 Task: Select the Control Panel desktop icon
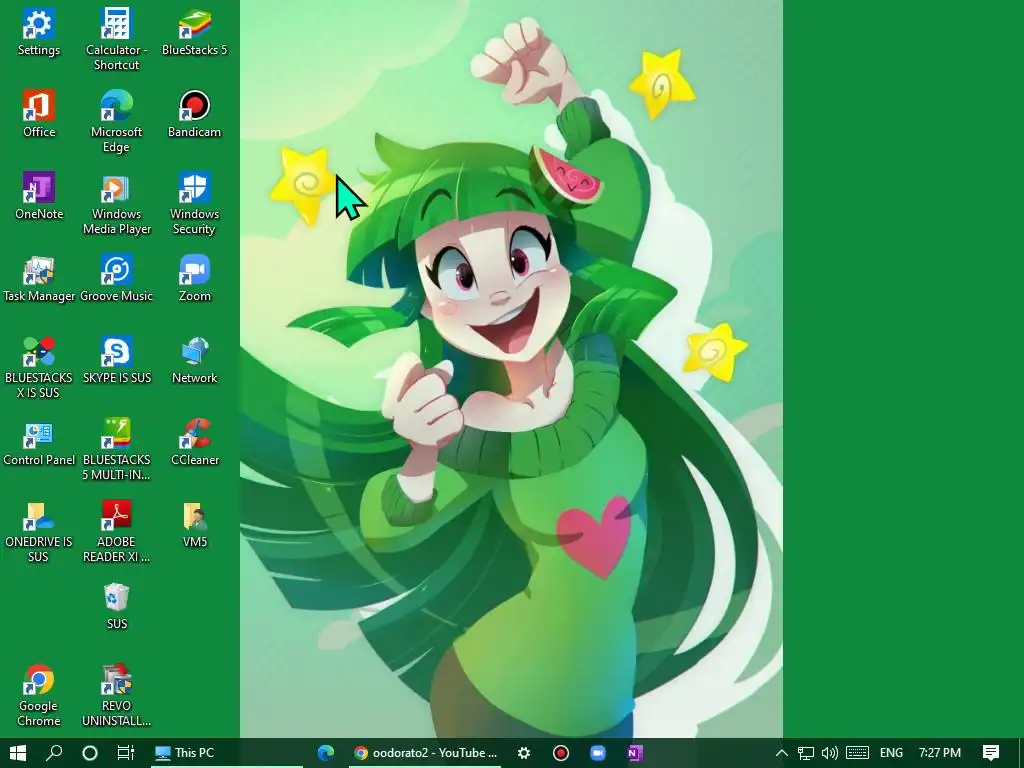[39, 443]
